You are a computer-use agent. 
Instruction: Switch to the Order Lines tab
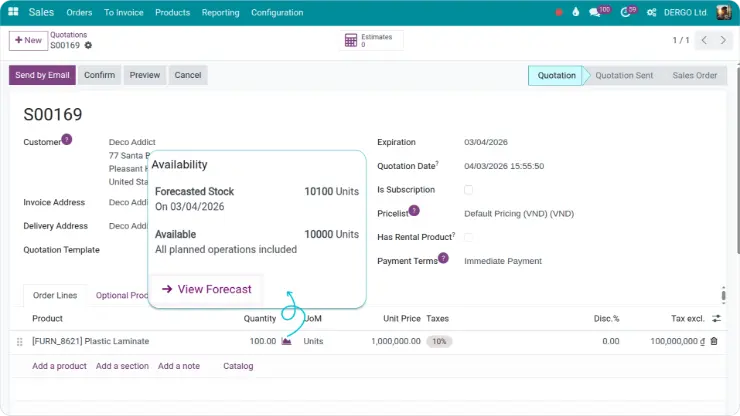54,295
